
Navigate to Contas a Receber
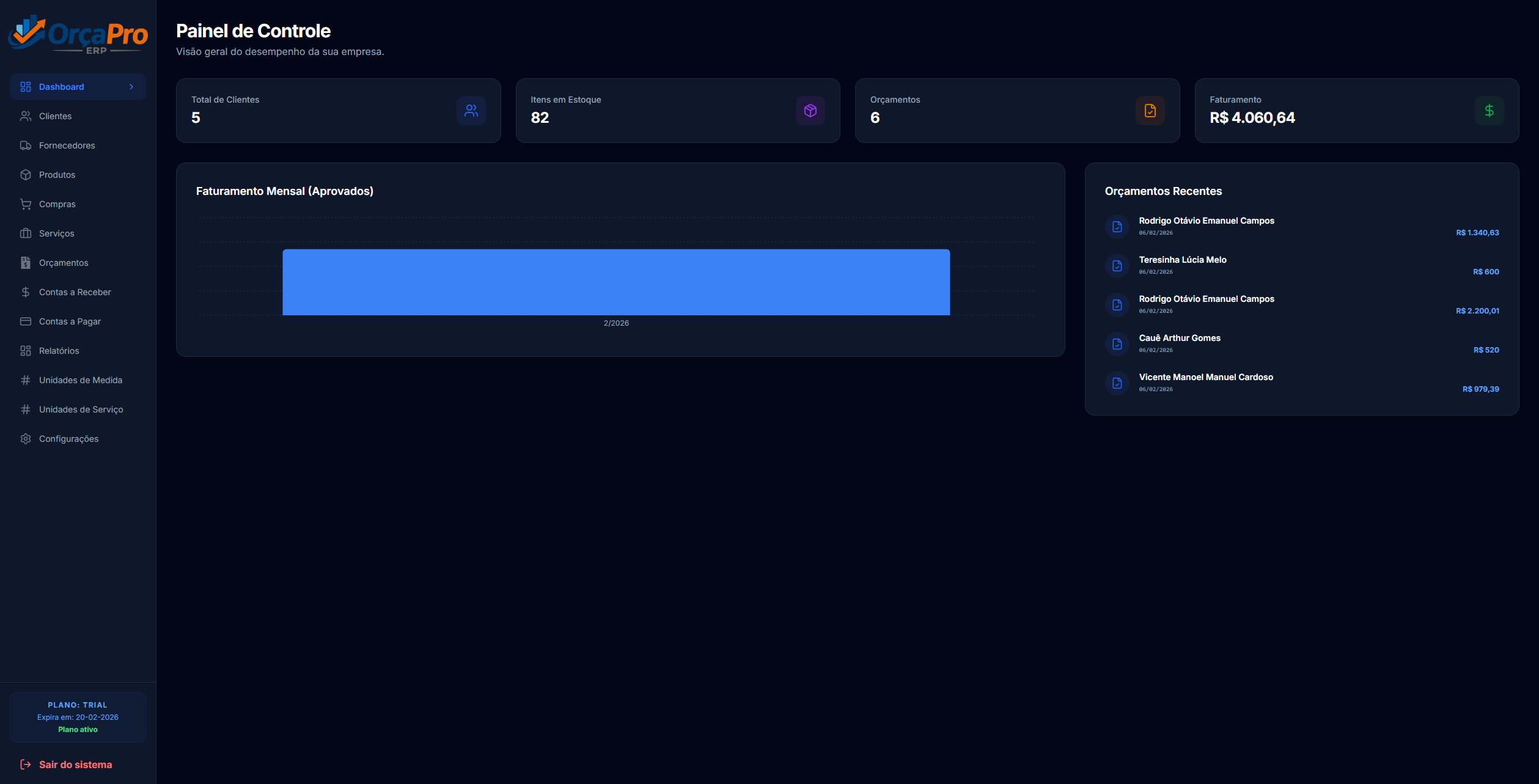tap(75, 292)
